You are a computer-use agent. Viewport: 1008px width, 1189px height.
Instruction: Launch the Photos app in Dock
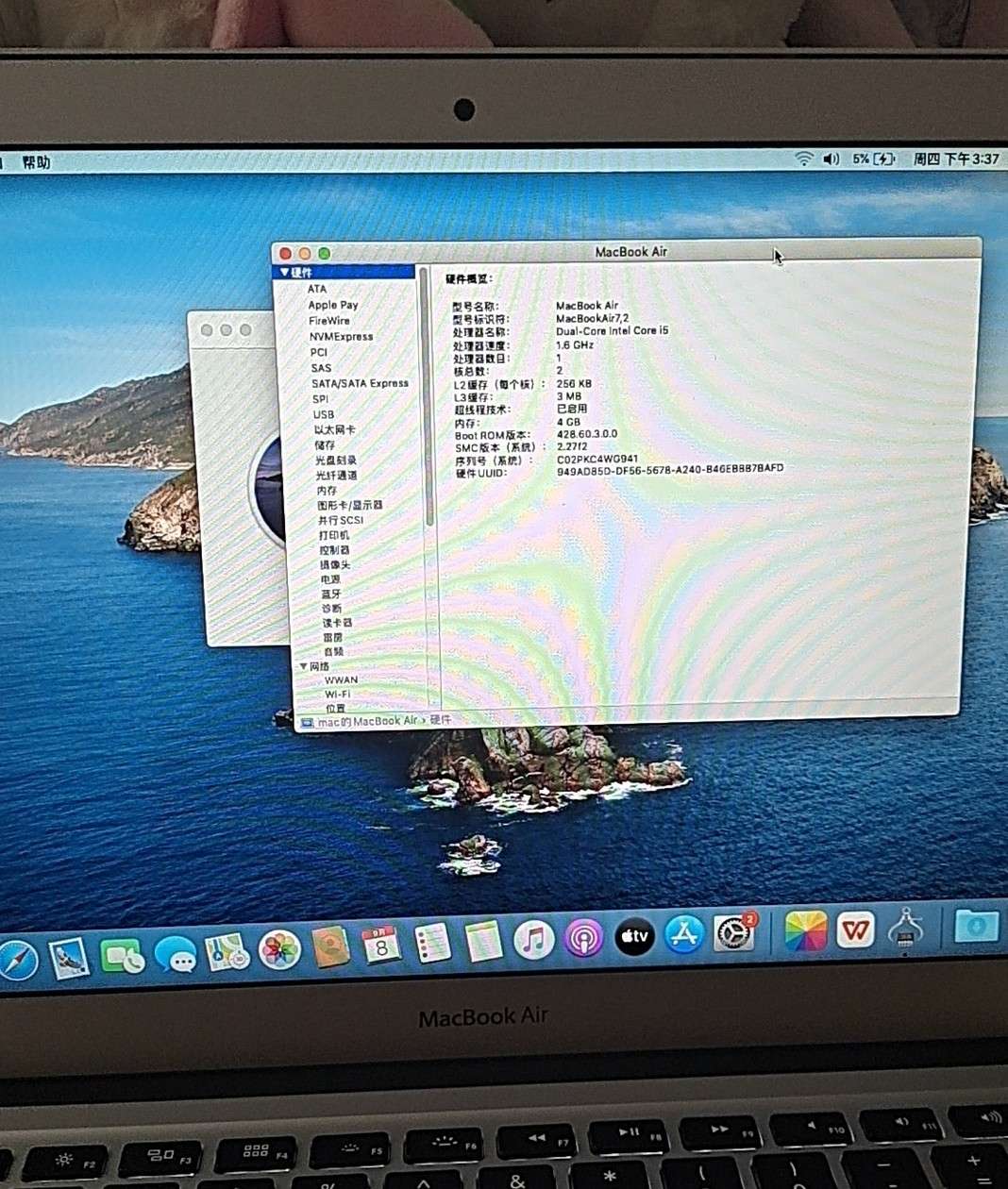279,950
